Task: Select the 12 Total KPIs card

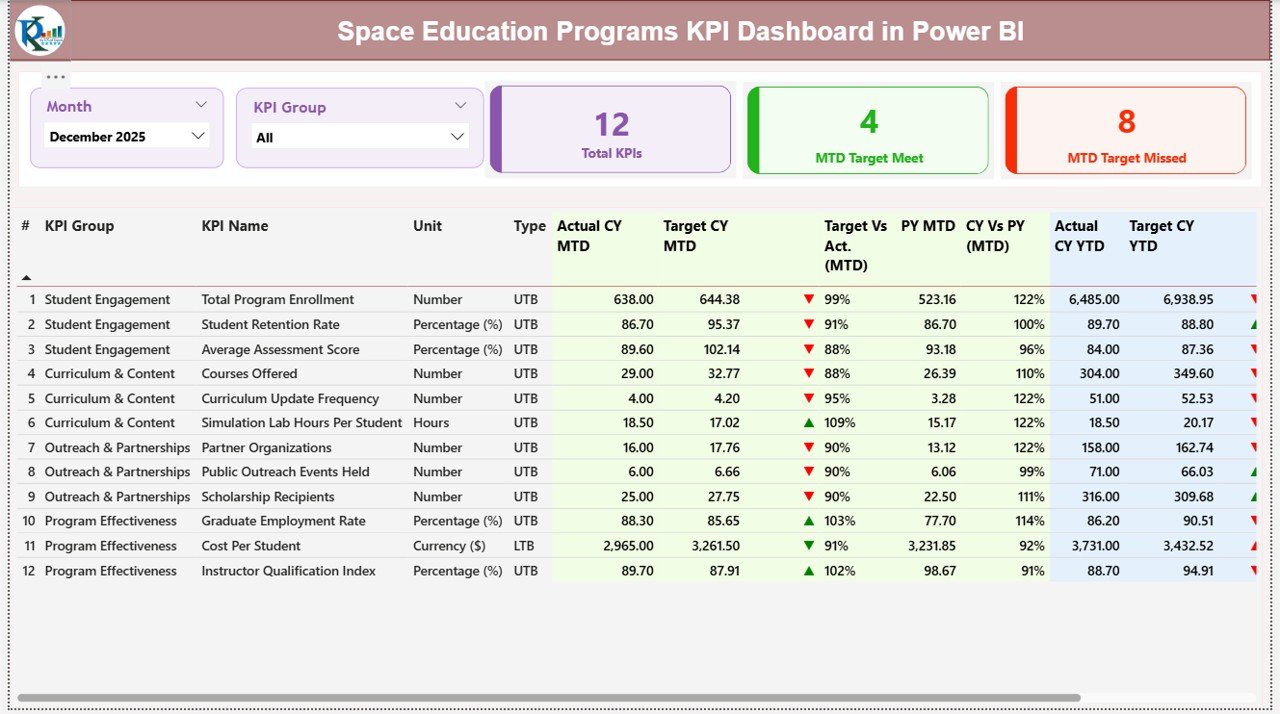Action: [x=611, y=130]
